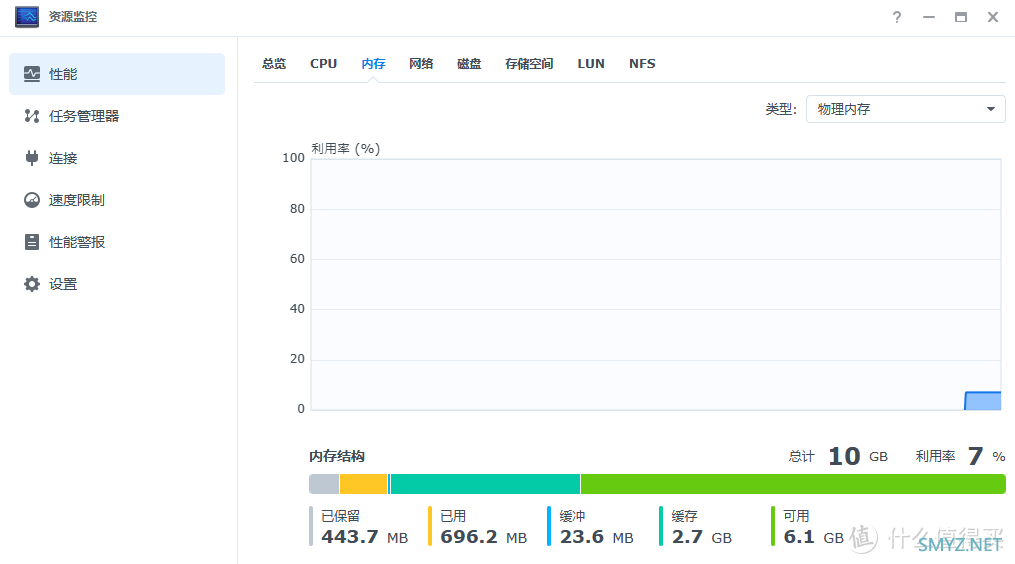Open help via the question mark icon
Viewport: 1015px width, 564px height.
tap(897, 17)
